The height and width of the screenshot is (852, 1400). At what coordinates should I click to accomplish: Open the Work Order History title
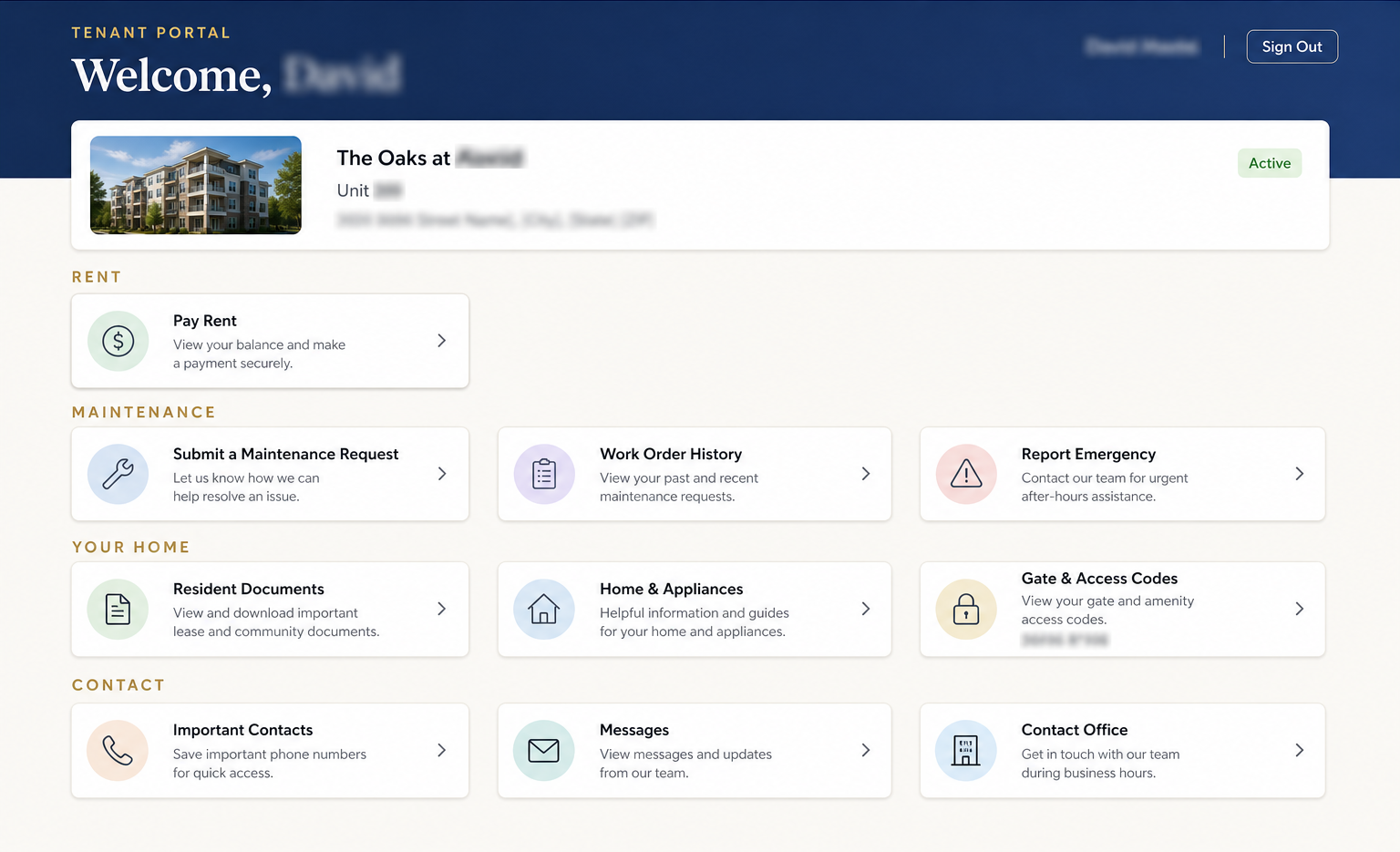[x=671, y=454]
